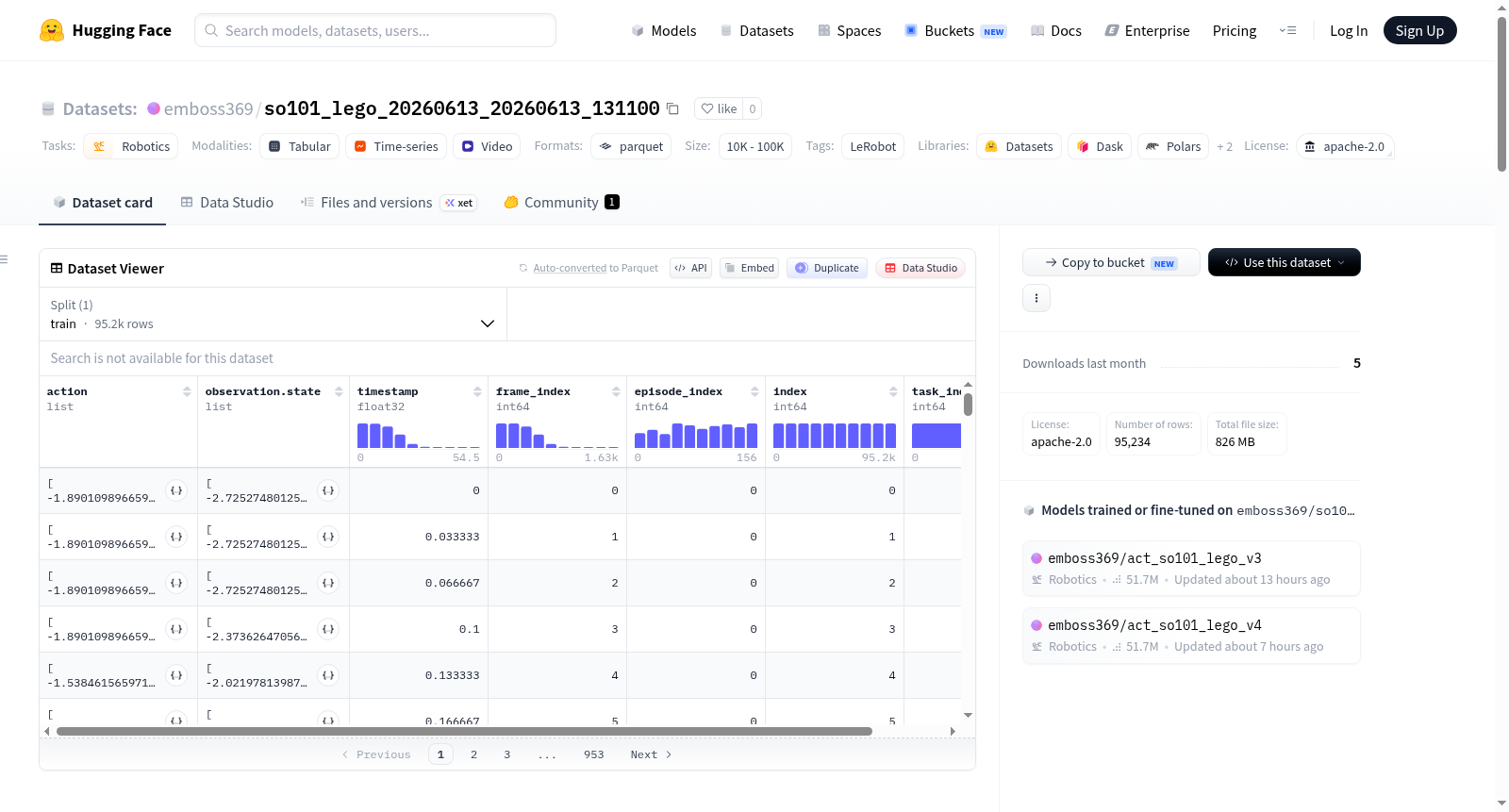Expand JSON braces for first action cell
The width and height of the screenshot is (1509, 812).
(x=176, y=490)
